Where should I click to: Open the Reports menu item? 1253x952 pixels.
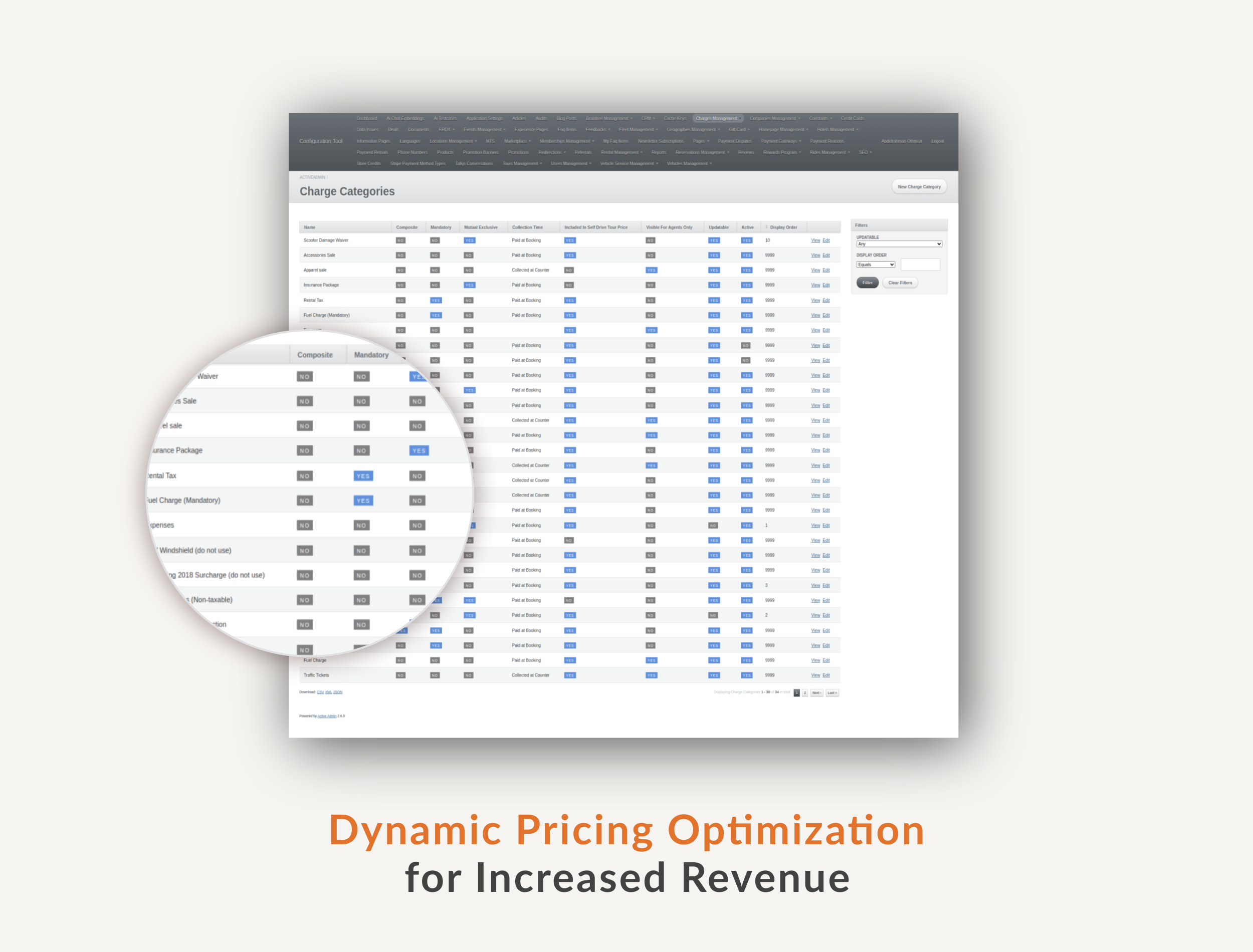click(x=659, y=152)
